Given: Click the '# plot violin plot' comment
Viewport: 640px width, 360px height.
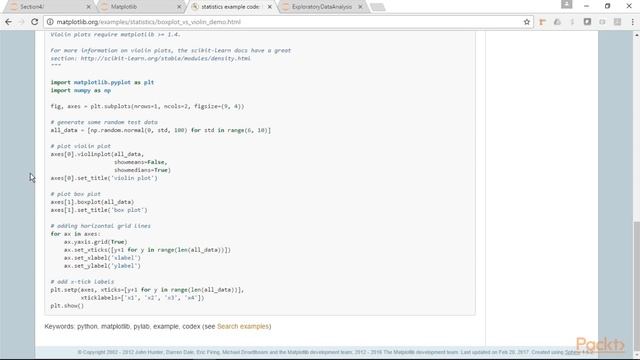Looking at the screenshot, I should (80, 146).
